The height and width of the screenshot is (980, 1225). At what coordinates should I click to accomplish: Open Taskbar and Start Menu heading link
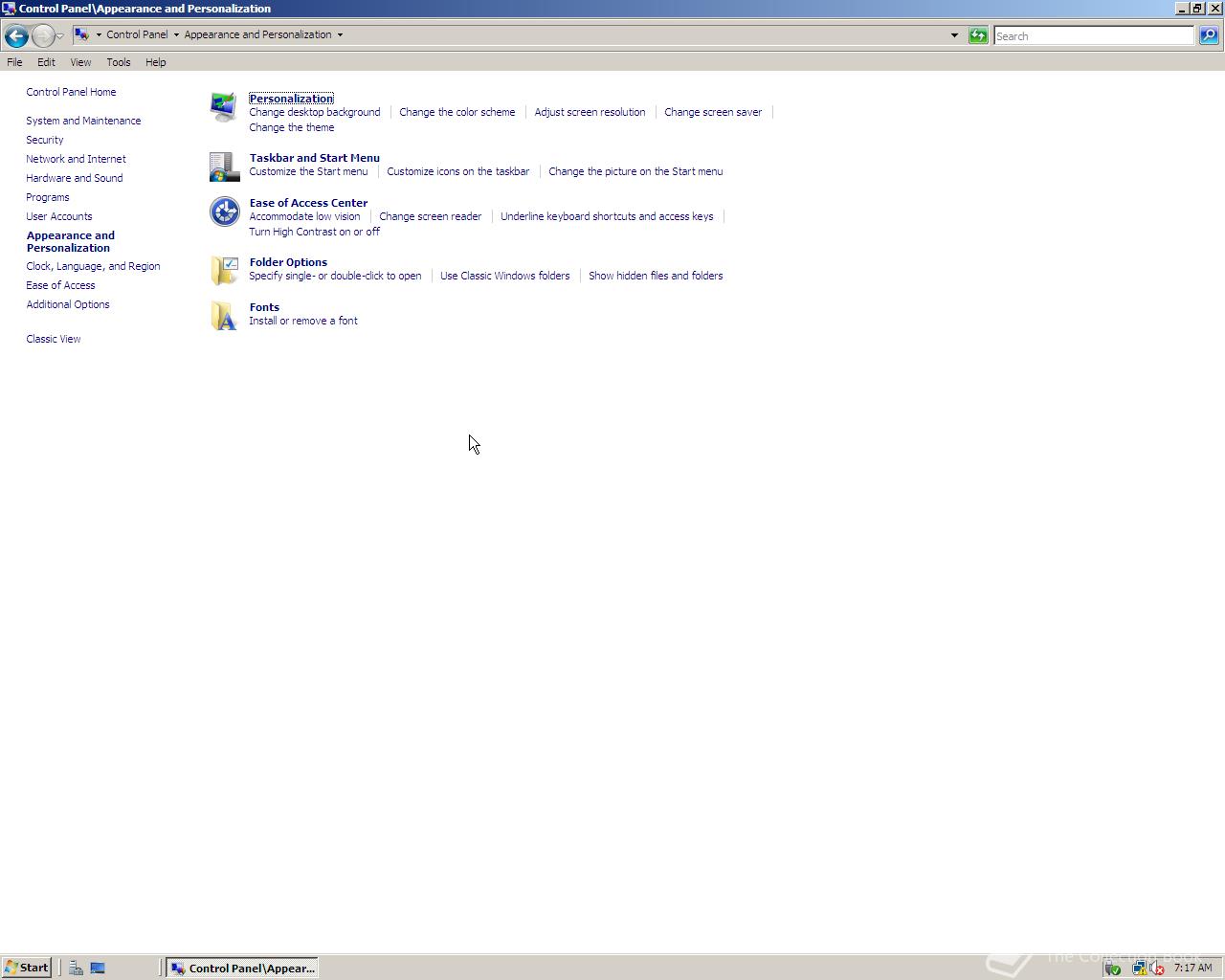point(315,158)
